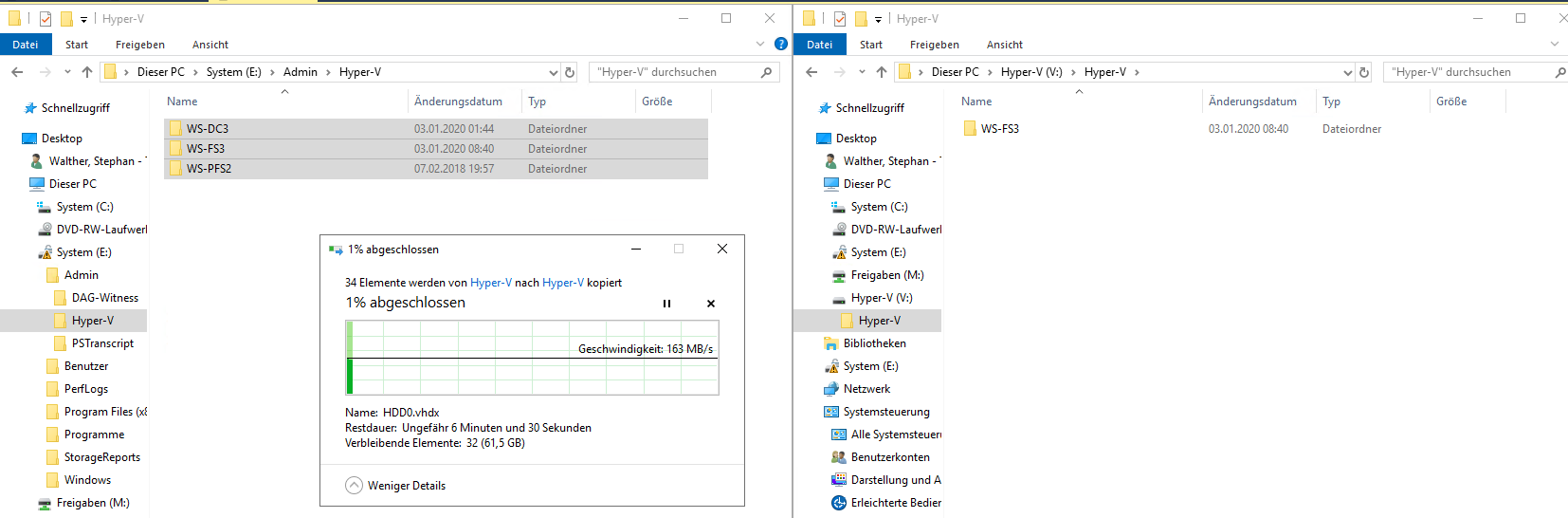
Task: Go back in right Explorer window
Action: tap(811, 72)
